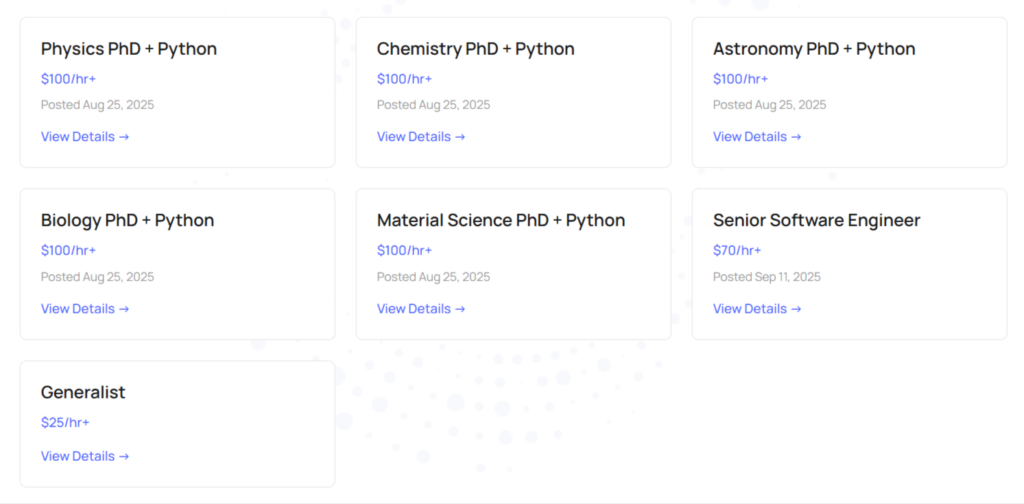Click the Senior Software Engineer heading

816,221
